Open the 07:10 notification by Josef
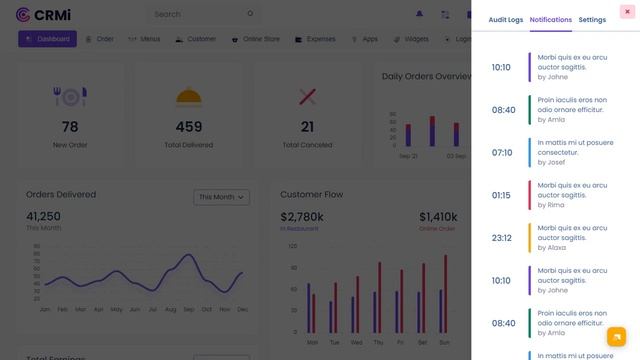This screenshot has width=640, height=360. [x=554, y=152]
